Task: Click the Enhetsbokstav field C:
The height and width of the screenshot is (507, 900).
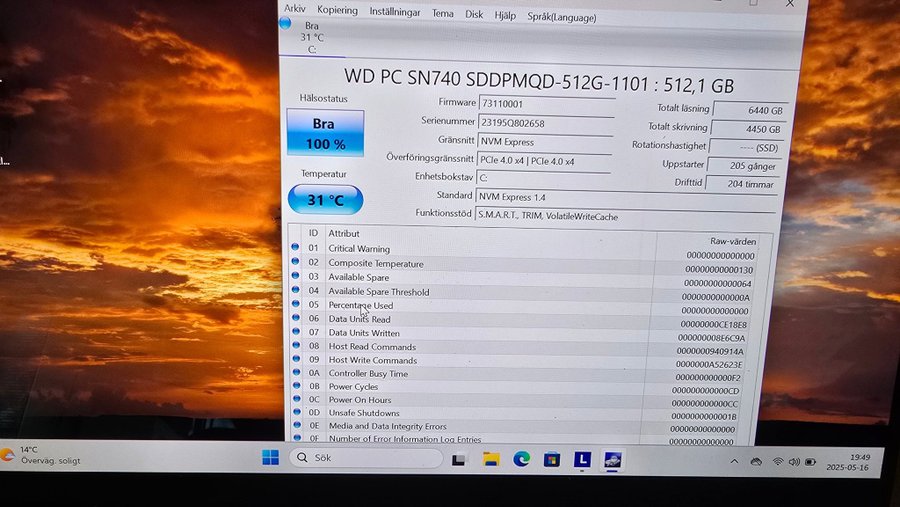Action: (x=542, y=178)
